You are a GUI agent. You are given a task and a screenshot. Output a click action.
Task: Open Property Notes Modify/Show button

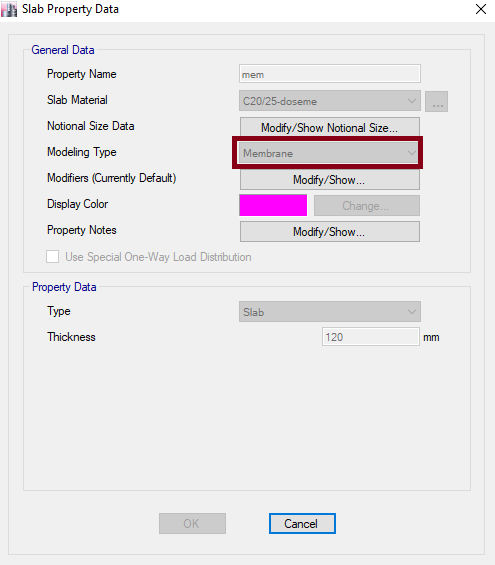(330, 231)
